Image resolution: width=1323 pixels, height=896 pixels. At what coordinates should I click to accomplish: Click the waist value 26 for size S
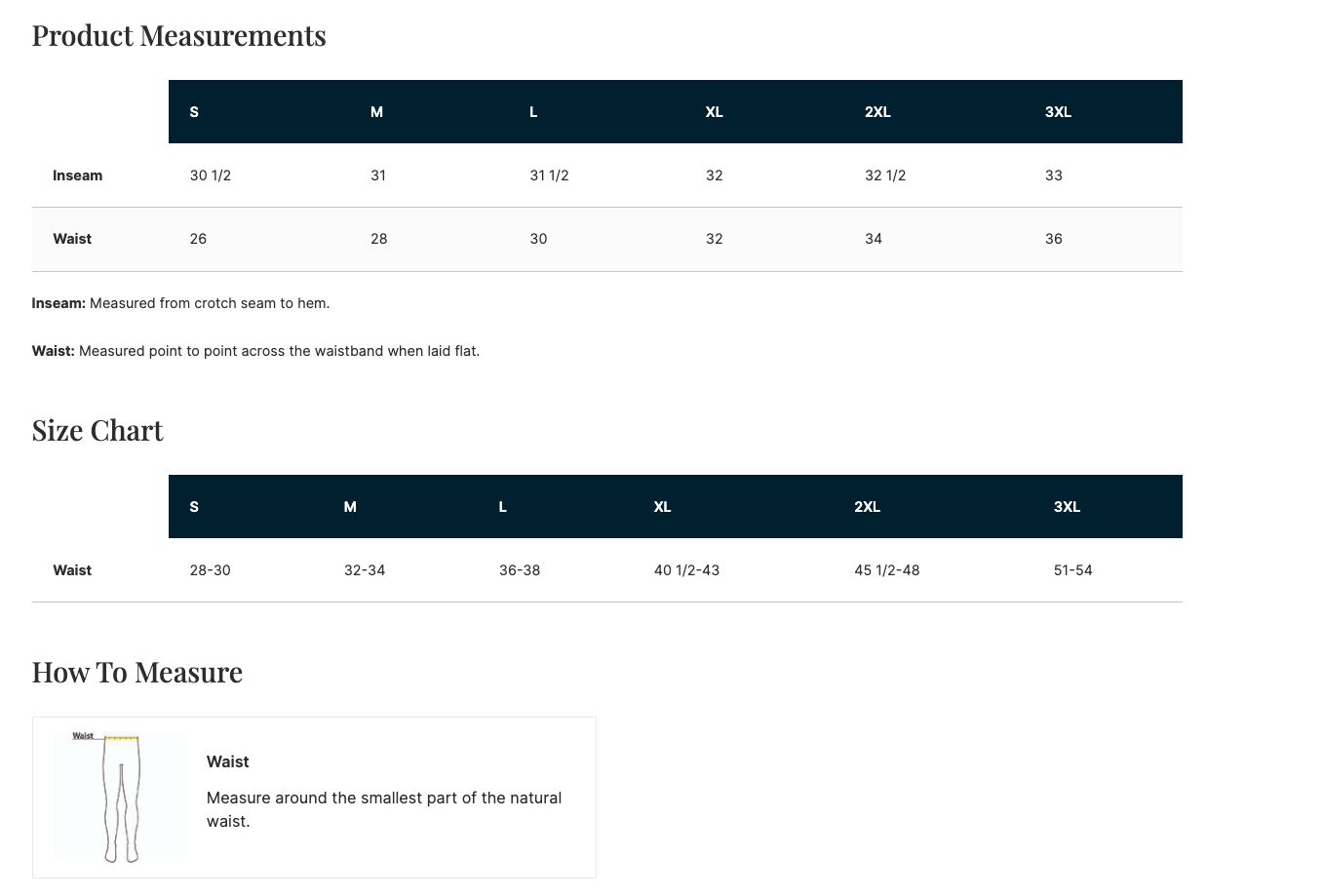point(198,239)
